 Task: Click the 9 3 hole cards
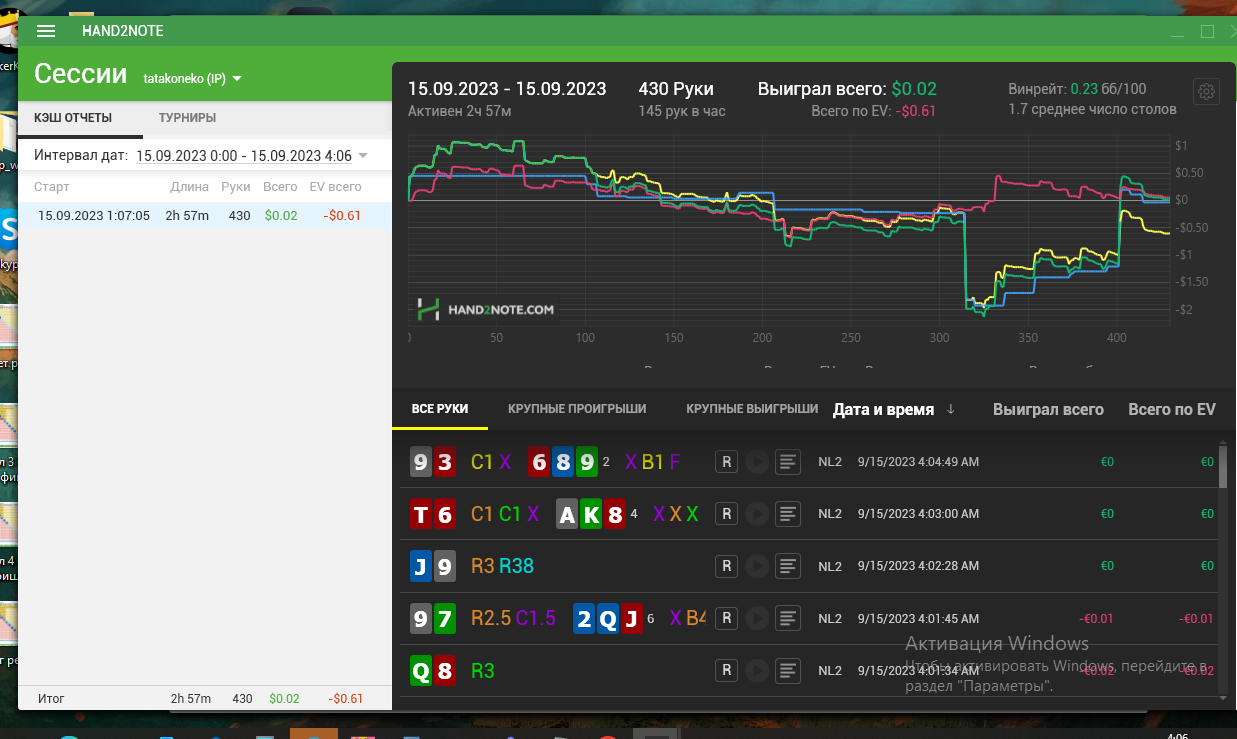coord(434,461)
